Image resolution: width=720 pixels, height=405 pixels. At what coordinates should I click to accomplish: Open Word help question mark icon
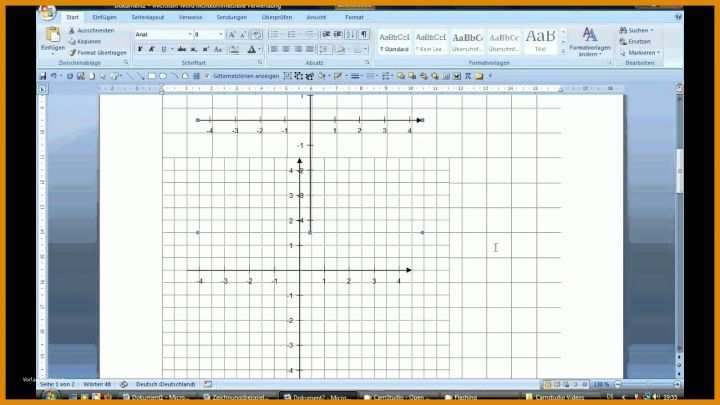(678, 17)
